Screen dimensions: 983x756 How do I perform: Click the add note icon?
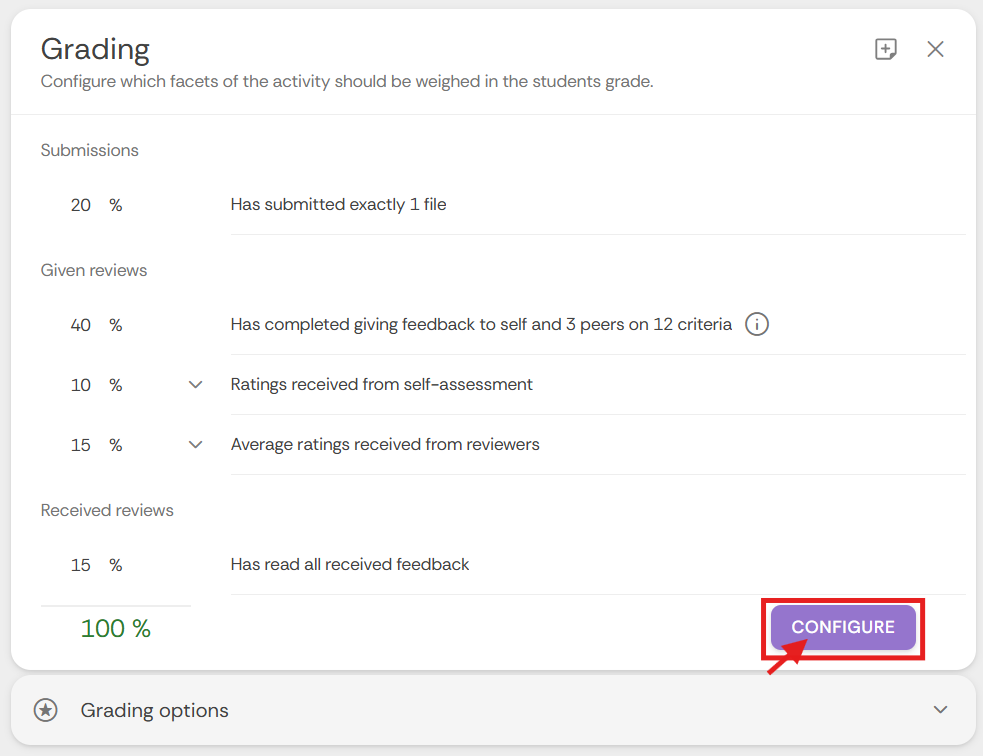[x=885, y=49]
